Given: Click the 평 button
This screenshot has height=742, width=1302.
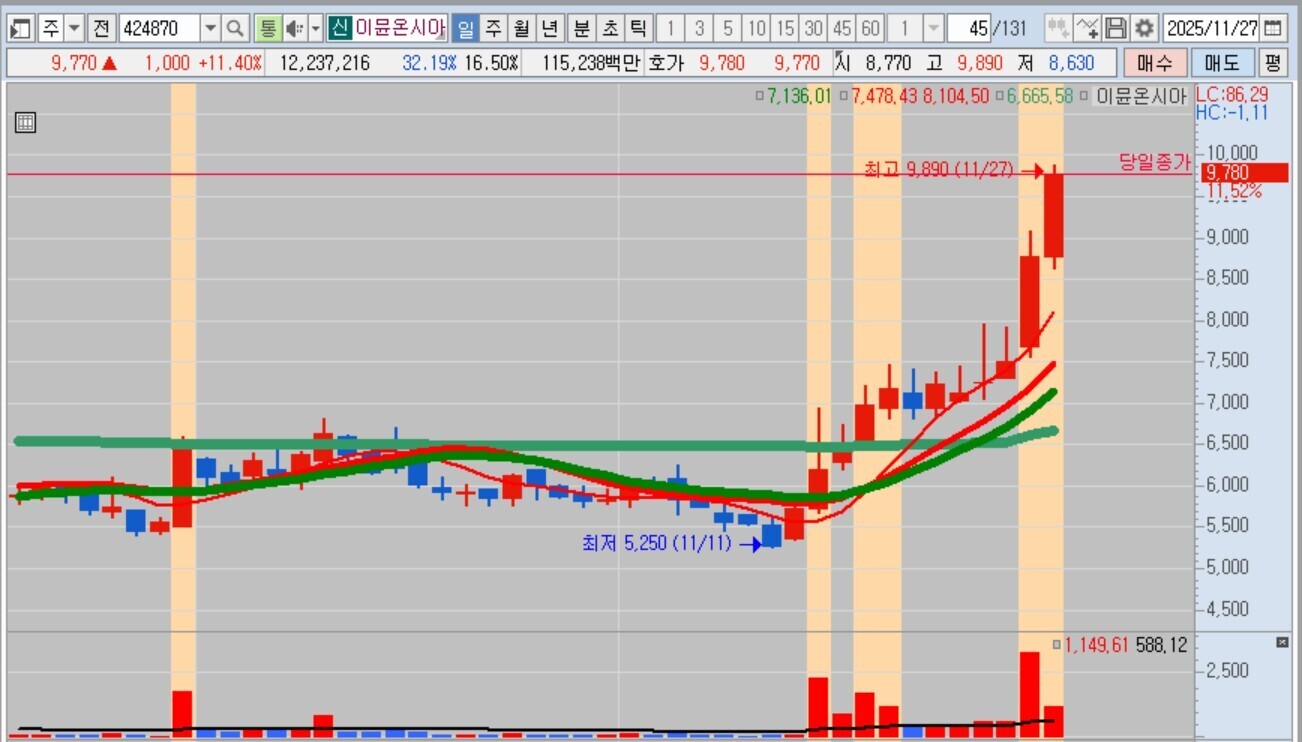Looking at the screenshot, I should pyautogui.click(x=1272, y=63).
